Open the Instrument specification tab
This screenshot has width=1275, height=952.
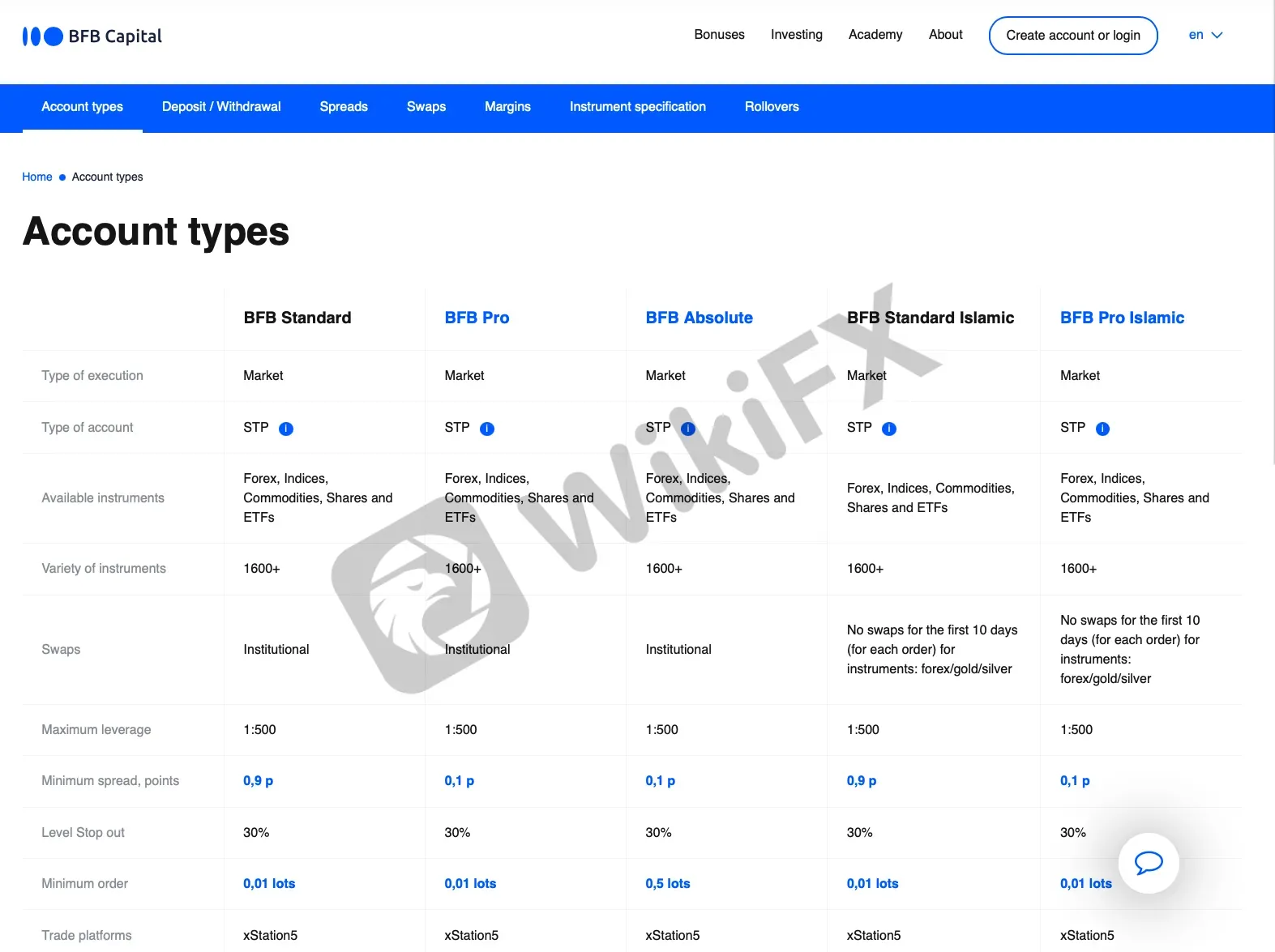[x=638, y=107]
